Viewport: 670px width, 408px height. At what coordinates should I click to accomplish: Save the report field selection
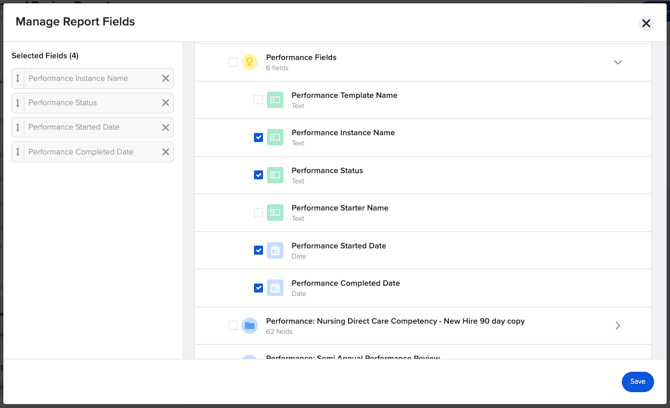coord(637,381)
